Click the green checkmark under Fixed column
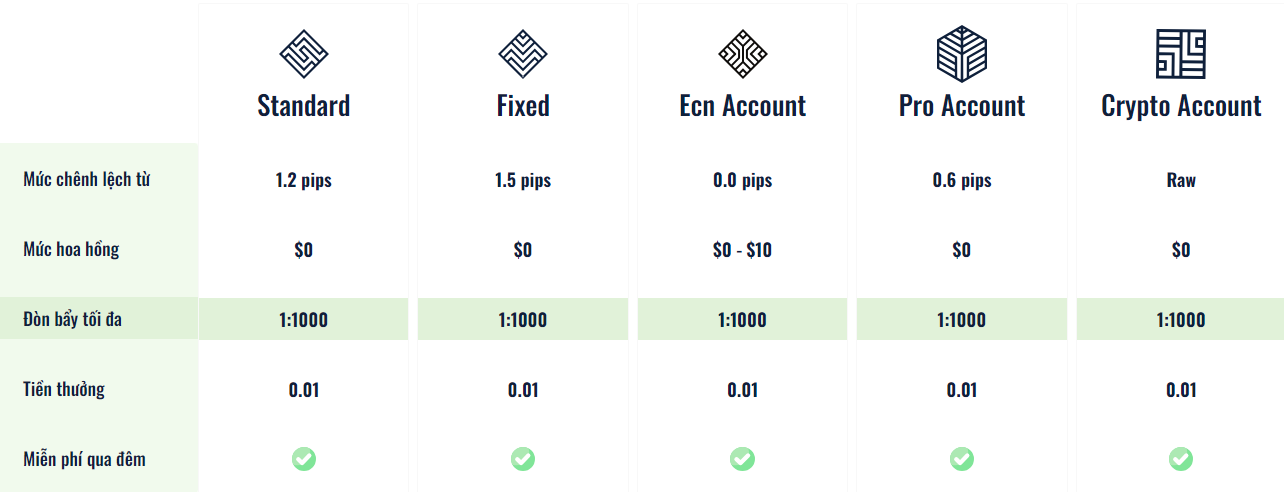 (523, 459)
